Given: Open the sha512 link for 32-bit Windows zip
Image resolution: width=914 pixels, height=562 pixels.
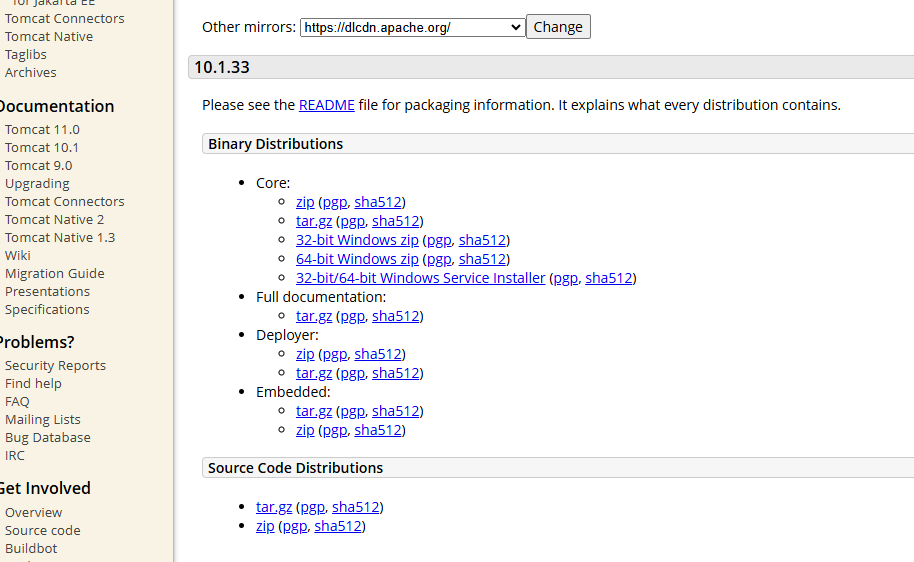Looking at the screenshot, I should pos(482,240).
